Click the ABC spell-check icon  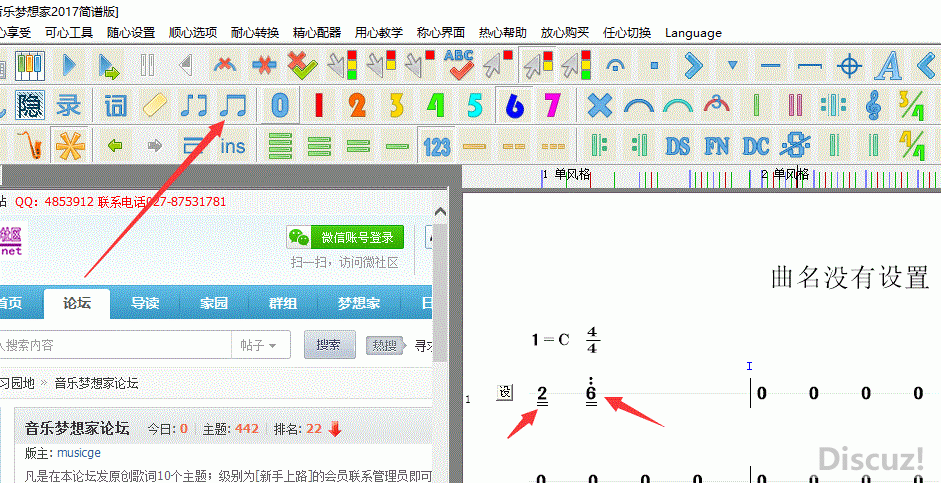point(458,65)
